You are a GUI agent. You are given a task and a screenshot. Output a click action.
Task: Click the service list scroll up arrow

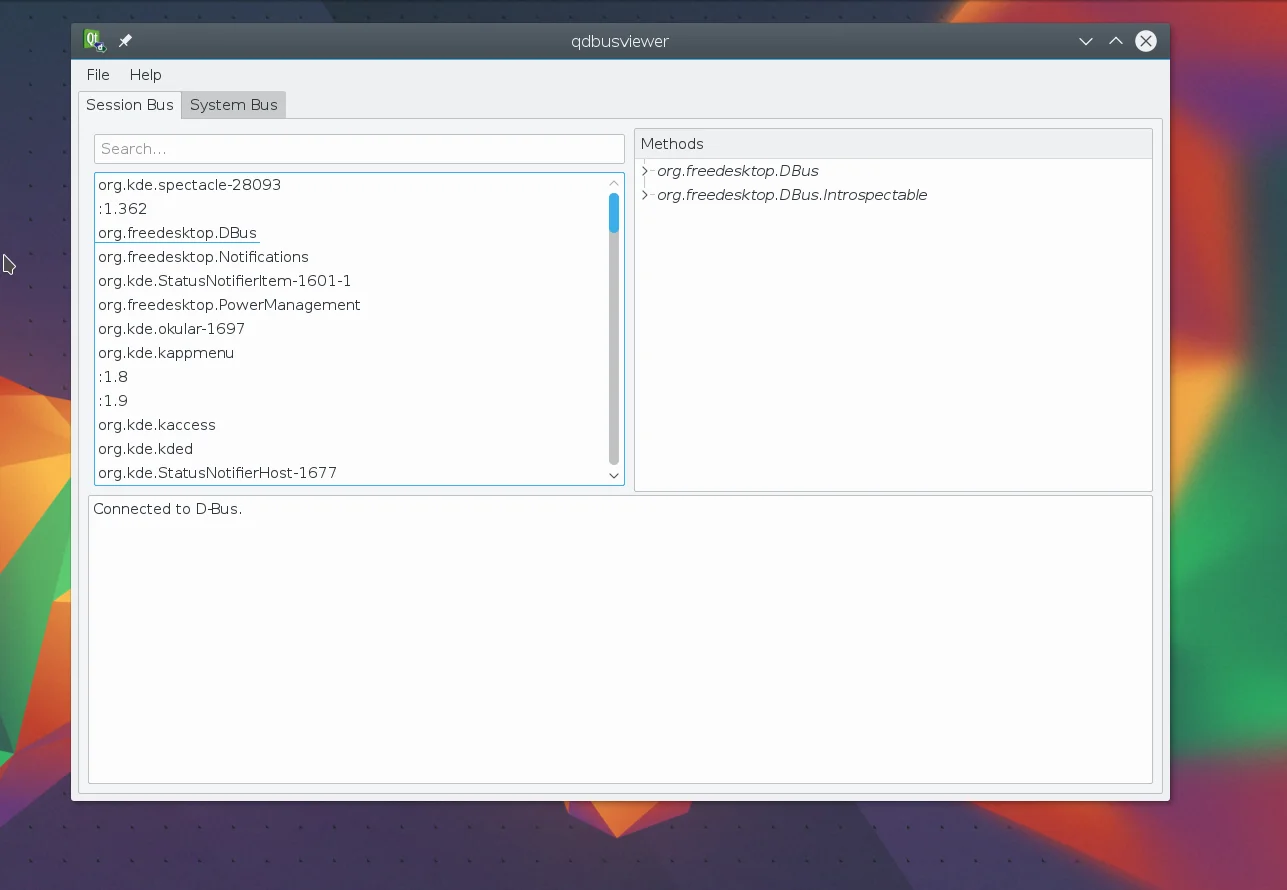coord(614,183)
